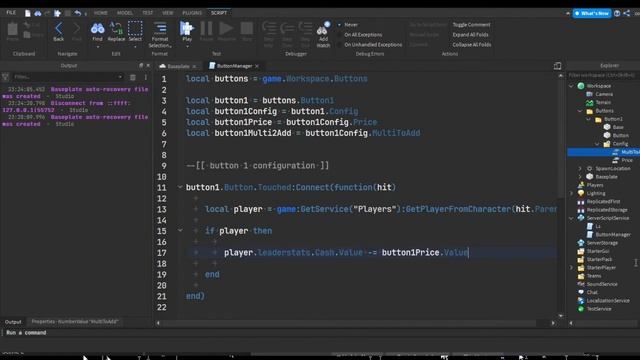Click the editor horizontal scrollbar
This screenshot has height=360, width=640.
pyautogui.click(x=349, y=323)
